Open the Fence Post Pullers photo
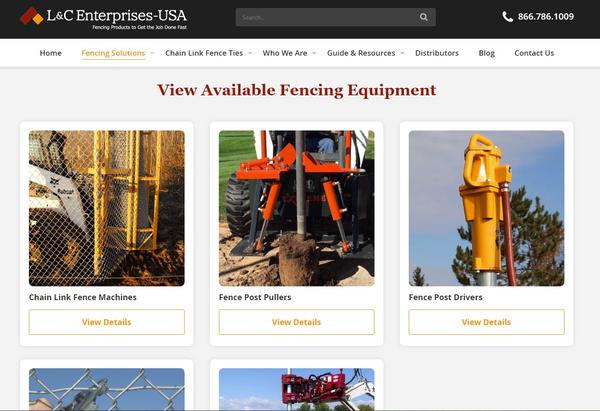This screenshot has height=411, width=600. pyautogui.click(x=297, y=208)
